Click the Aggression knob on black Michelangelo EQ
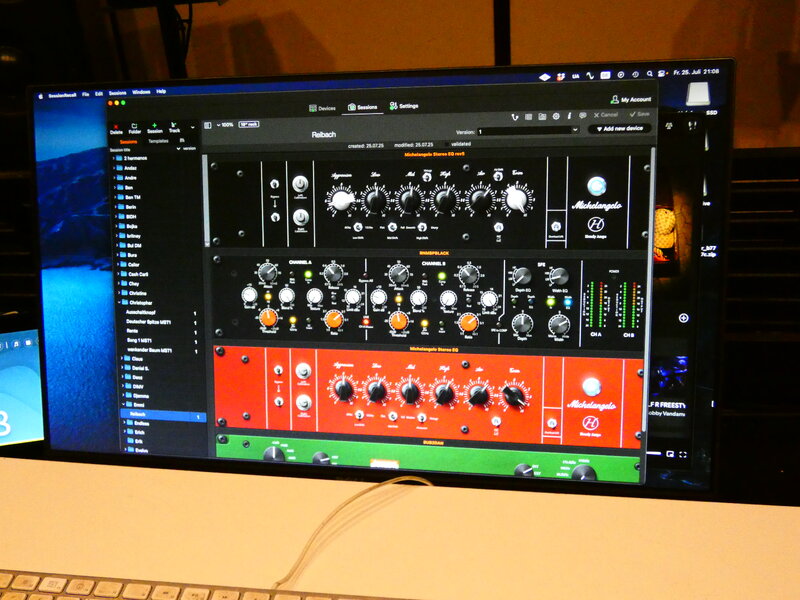This screenshot has height=600, width=800. click(341, 200)
